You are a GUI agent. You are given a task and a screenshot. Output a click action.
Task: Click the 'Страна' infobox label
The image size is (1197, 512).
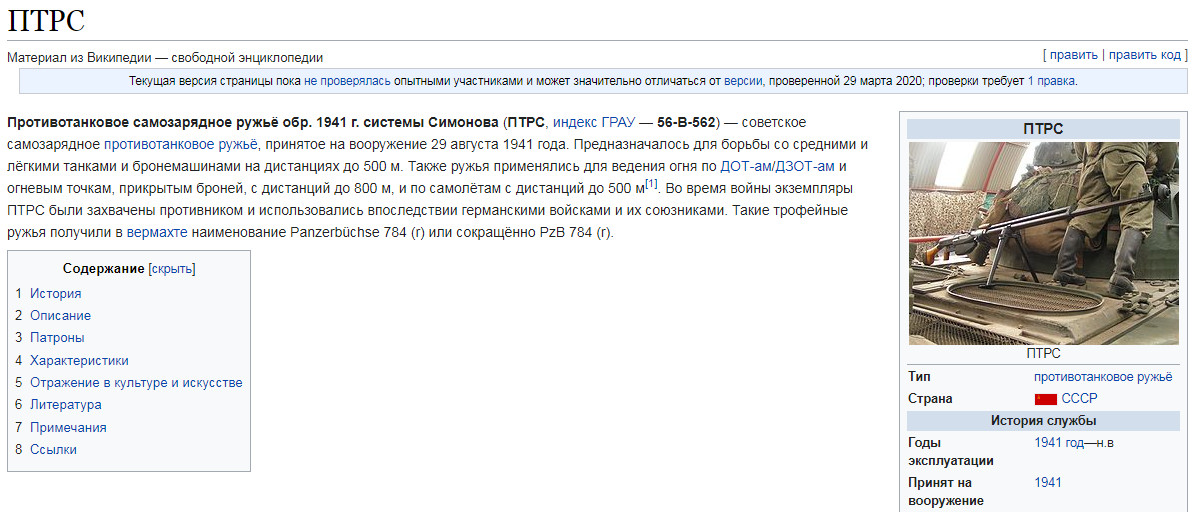click(931, 399)
